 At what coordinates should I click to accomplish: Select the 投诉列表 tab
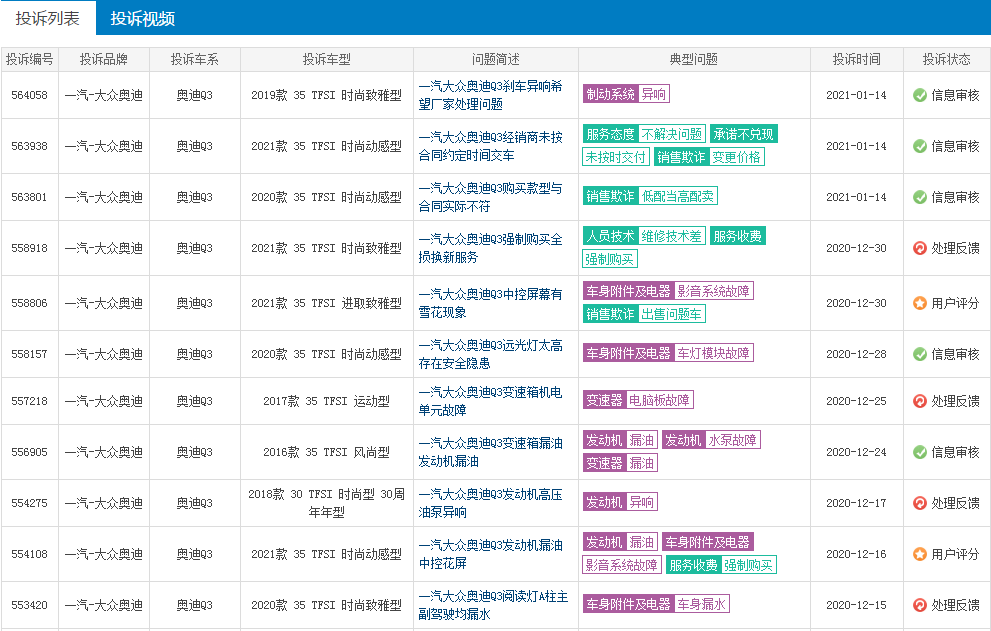pos(48,18)
